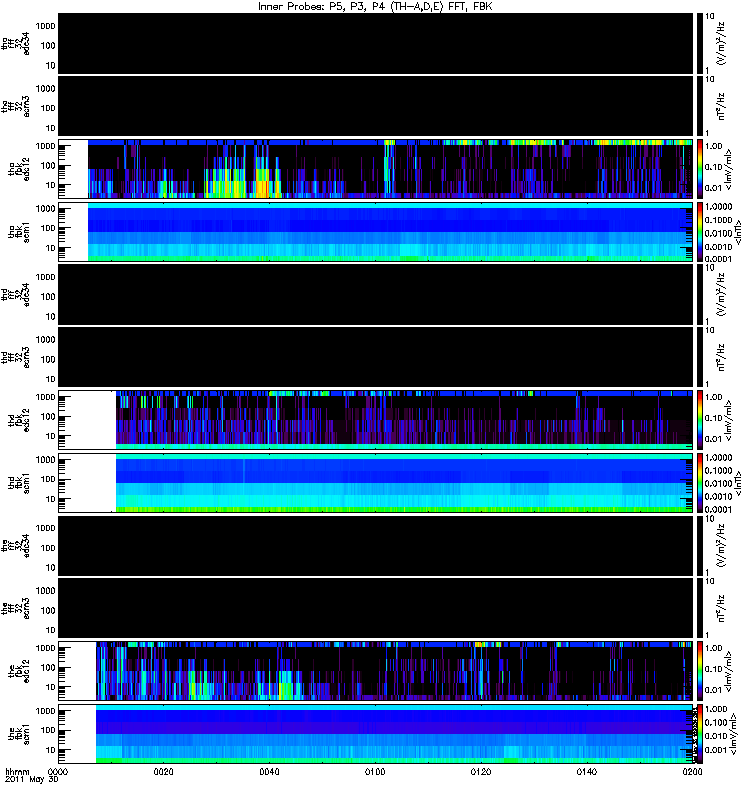Click the 'tha fbk edc12' y-axis label
Viewport: 750px width, 800px height.
(19, 169)
